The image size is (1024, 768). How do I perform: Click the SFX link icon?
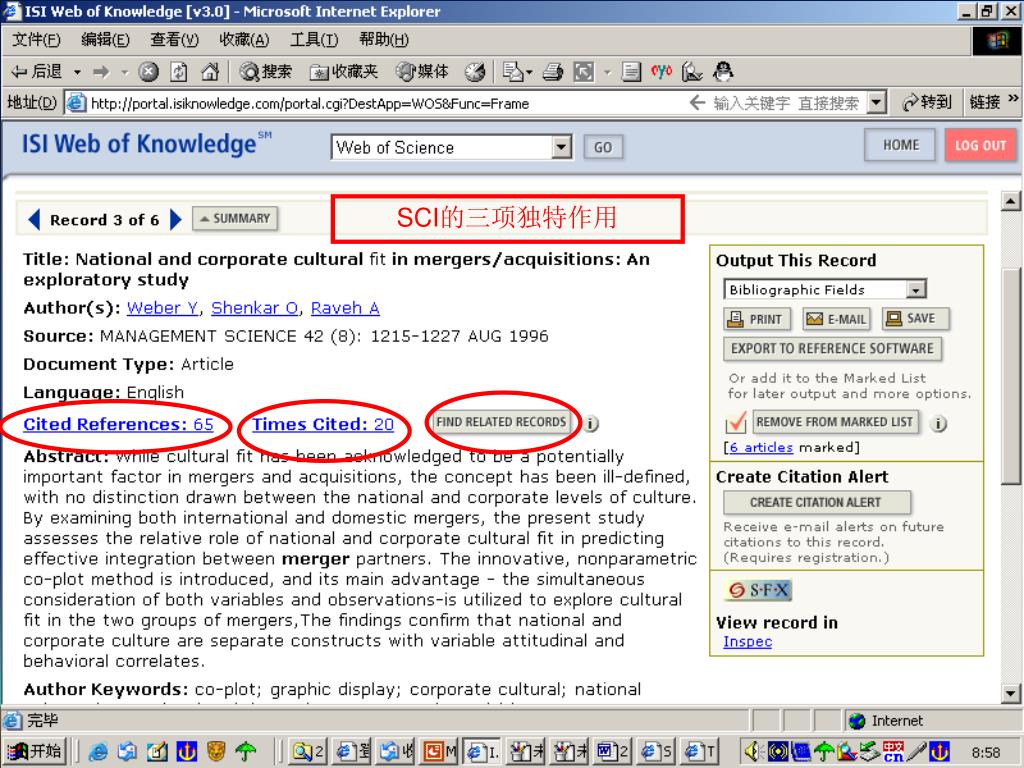pos(758,590)
